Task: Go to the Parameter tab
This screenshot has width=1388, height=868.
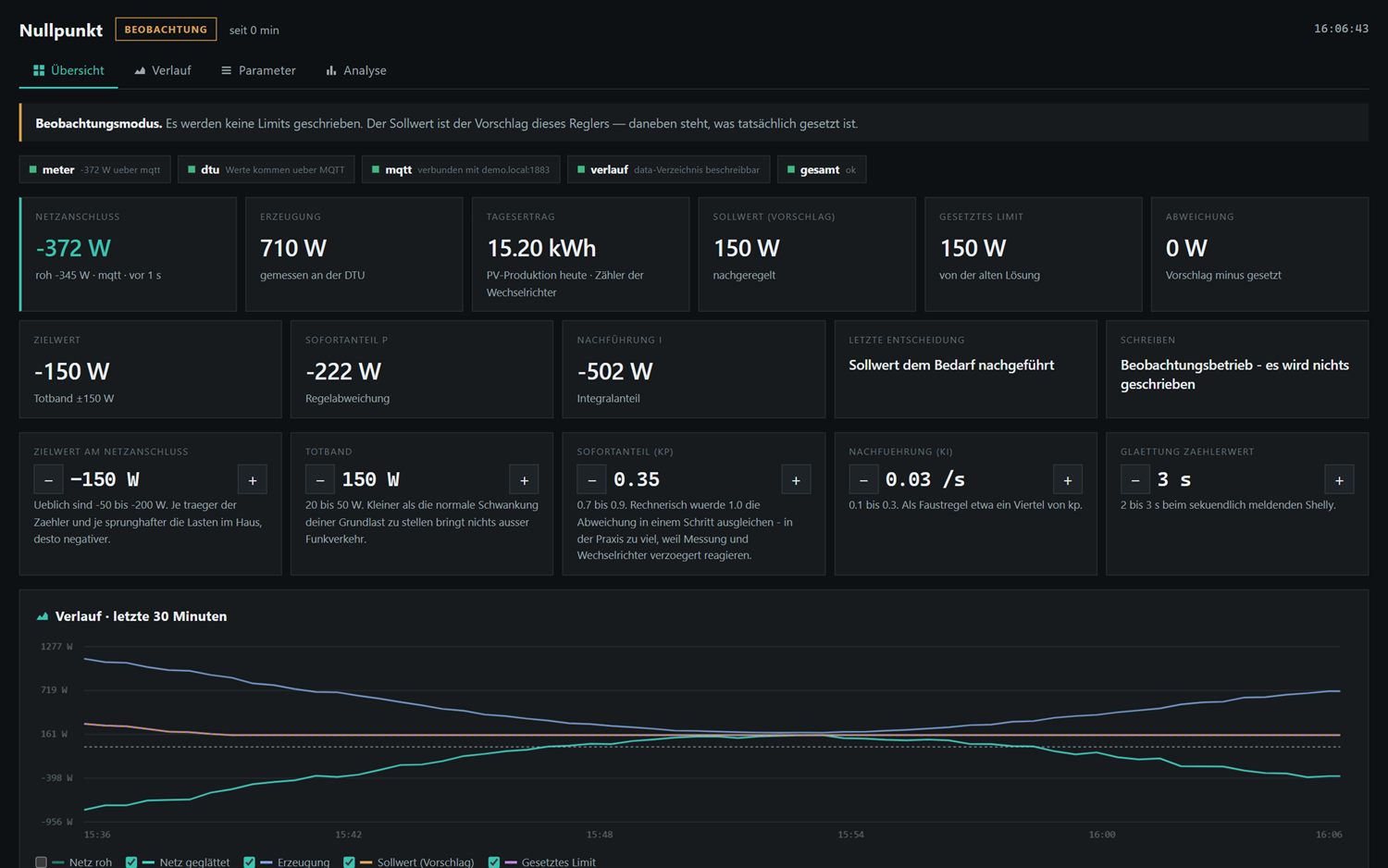Action: pos(258,70)
